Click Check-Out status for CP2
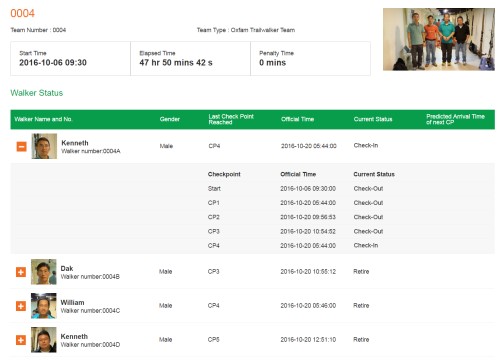Viewport: 500px width, 360px height. 368,217
